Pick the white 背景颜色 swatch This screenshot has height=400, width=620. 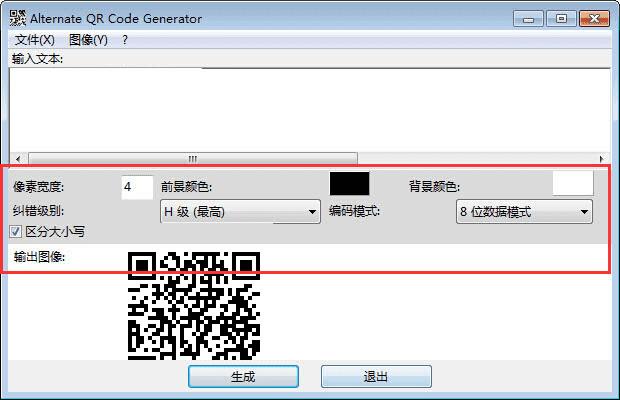pyautogui.click(x=573, y=183)
